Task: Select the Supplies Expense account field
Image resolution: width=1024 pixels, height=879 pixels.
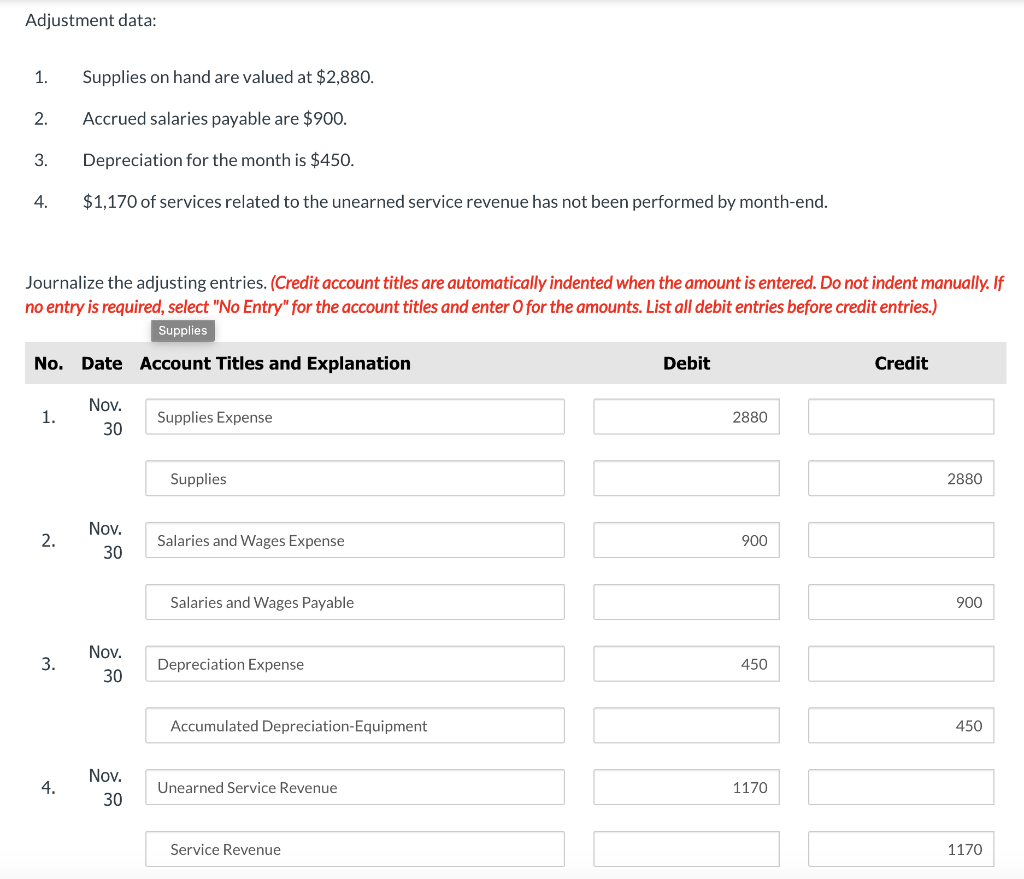Action: (354, 416)
